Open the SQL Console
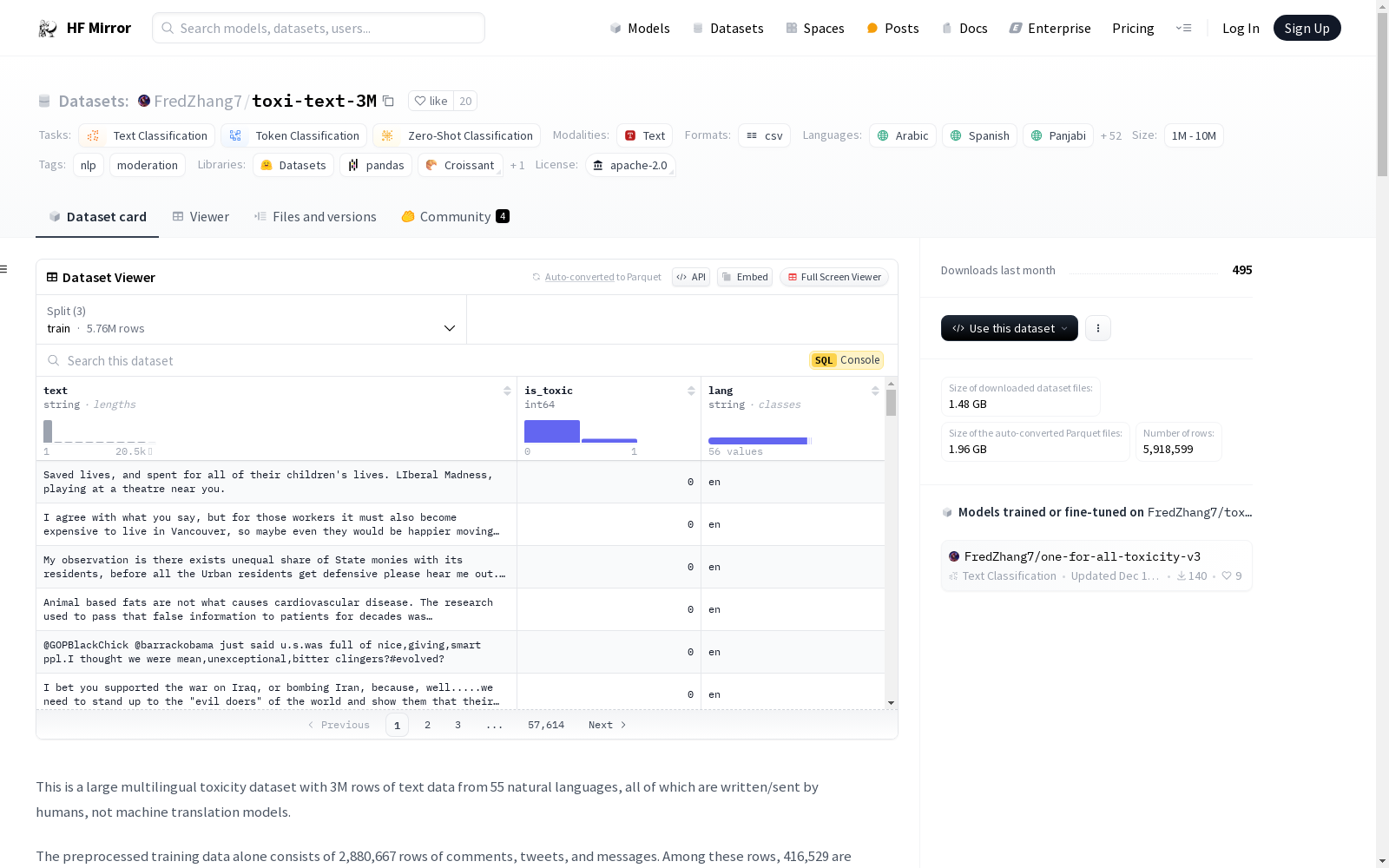Image resolution: width=1389 pixels, height=868 pixels. 846,360
